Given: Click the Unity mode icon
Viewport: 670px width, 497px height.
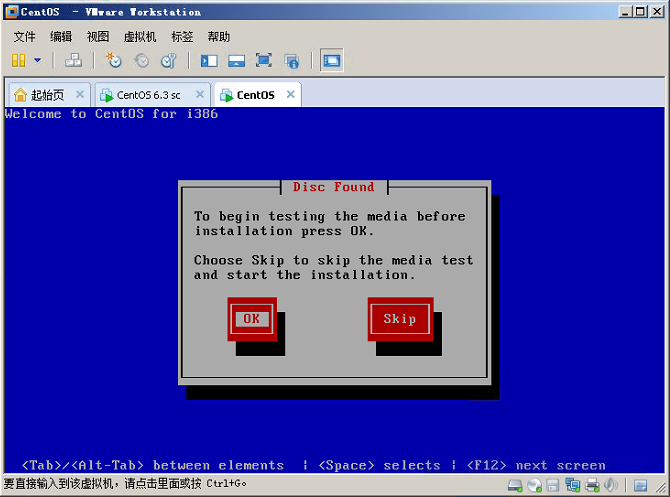Looking at the screenshot, I should coord(291,61).
